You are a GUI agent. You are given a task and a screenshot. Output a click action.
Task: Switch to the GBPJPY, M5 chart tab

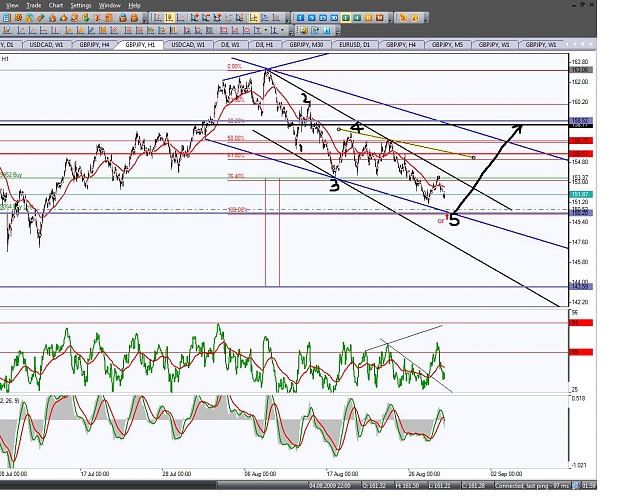click(447, 45)
